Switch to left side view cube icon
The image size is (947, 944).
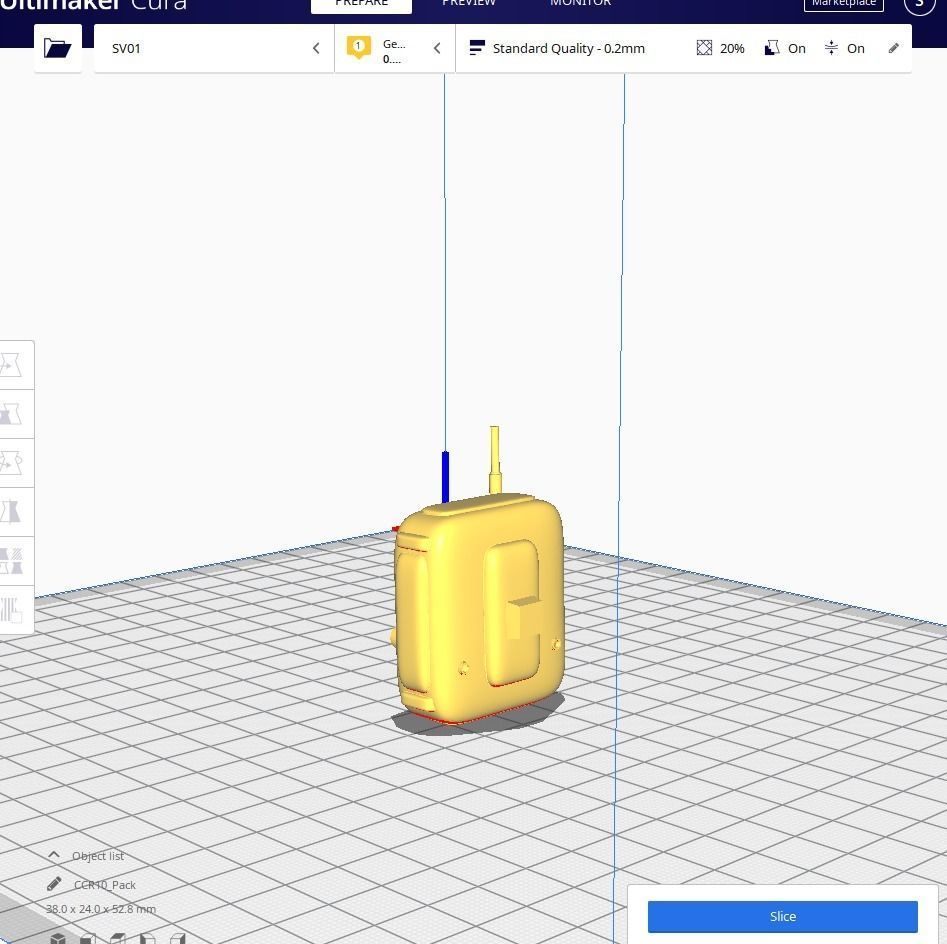coord(148,939)
